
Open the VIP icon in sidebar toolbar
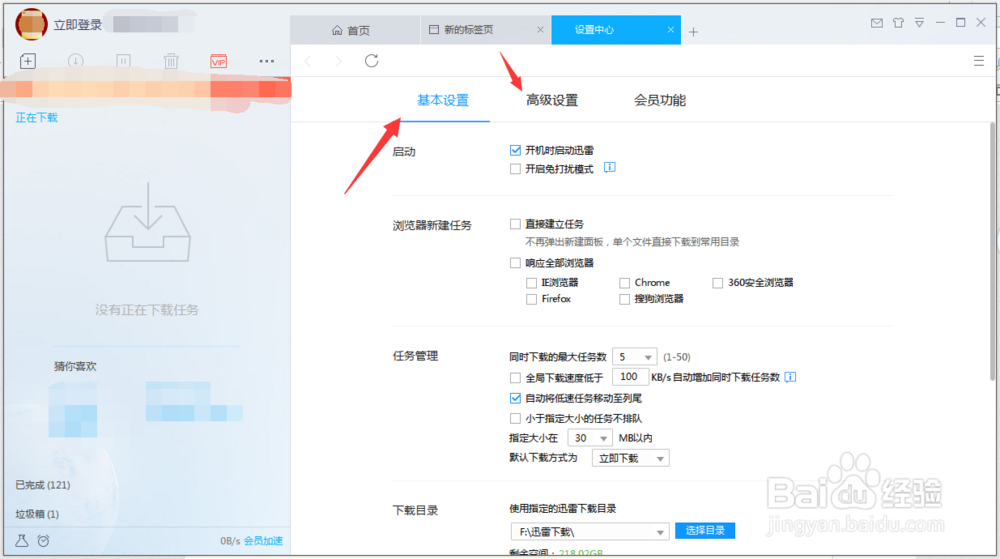pos(218,61)
